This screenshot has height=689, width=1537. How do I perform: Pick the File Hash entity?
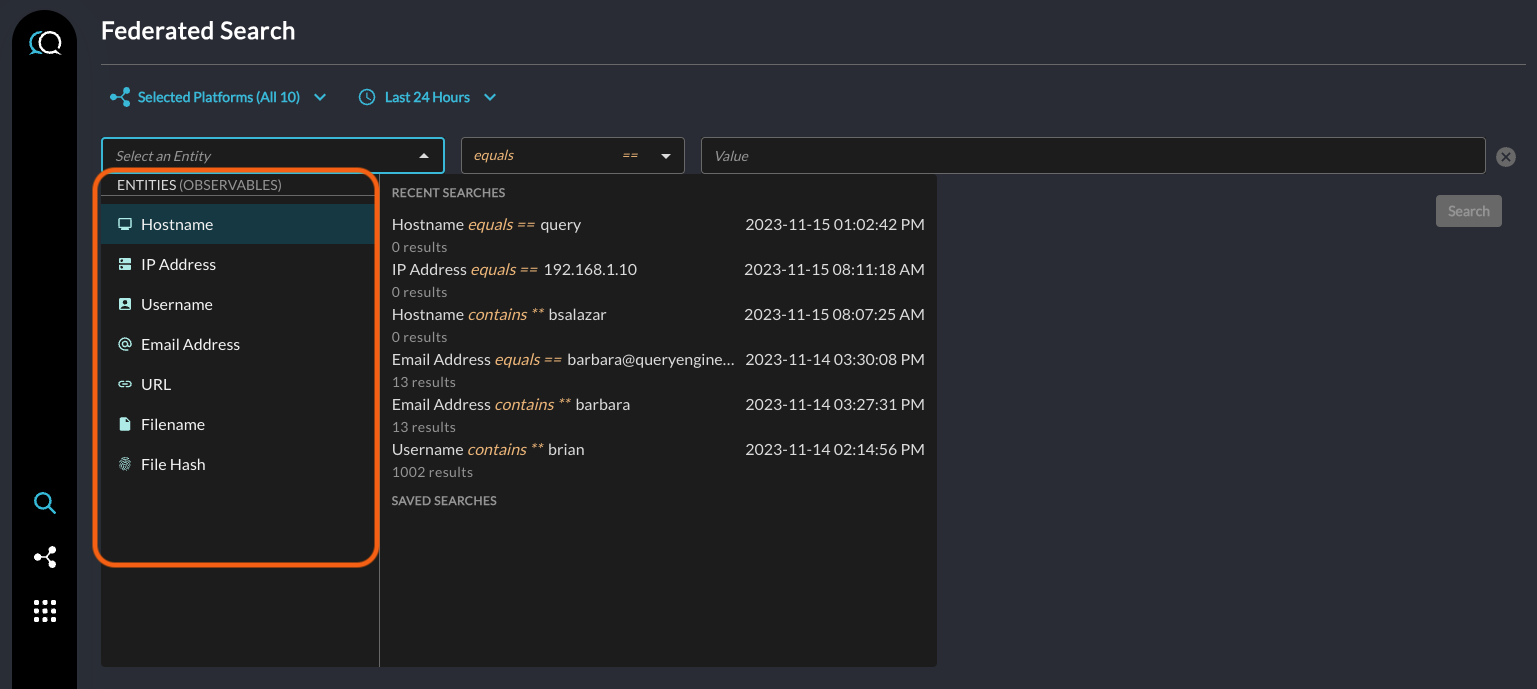[x=173, y=465]
